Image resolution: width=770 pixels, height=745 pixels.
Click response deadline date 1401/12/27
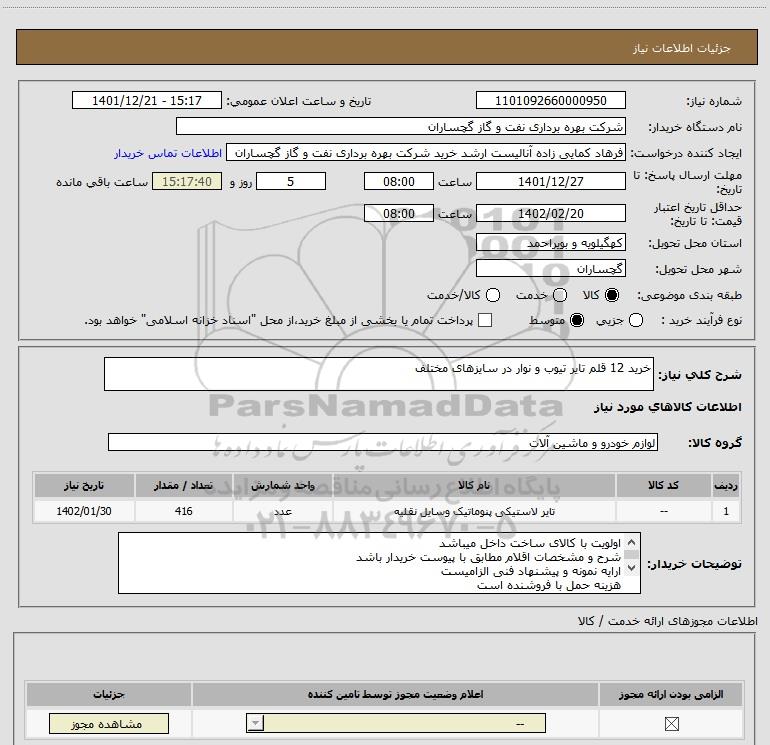pos(550,181)
